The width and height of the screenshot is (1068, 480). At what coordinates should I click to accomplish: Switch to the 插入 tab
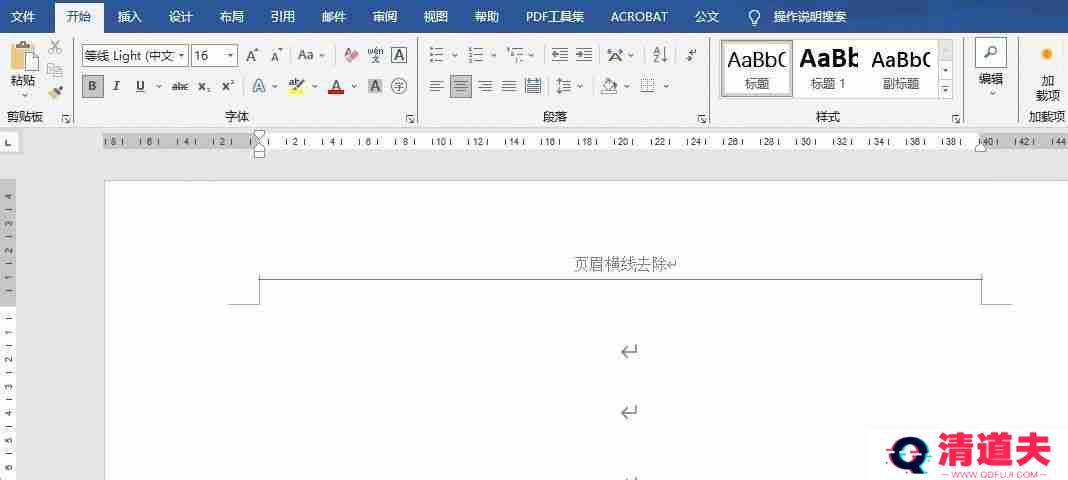129,17
